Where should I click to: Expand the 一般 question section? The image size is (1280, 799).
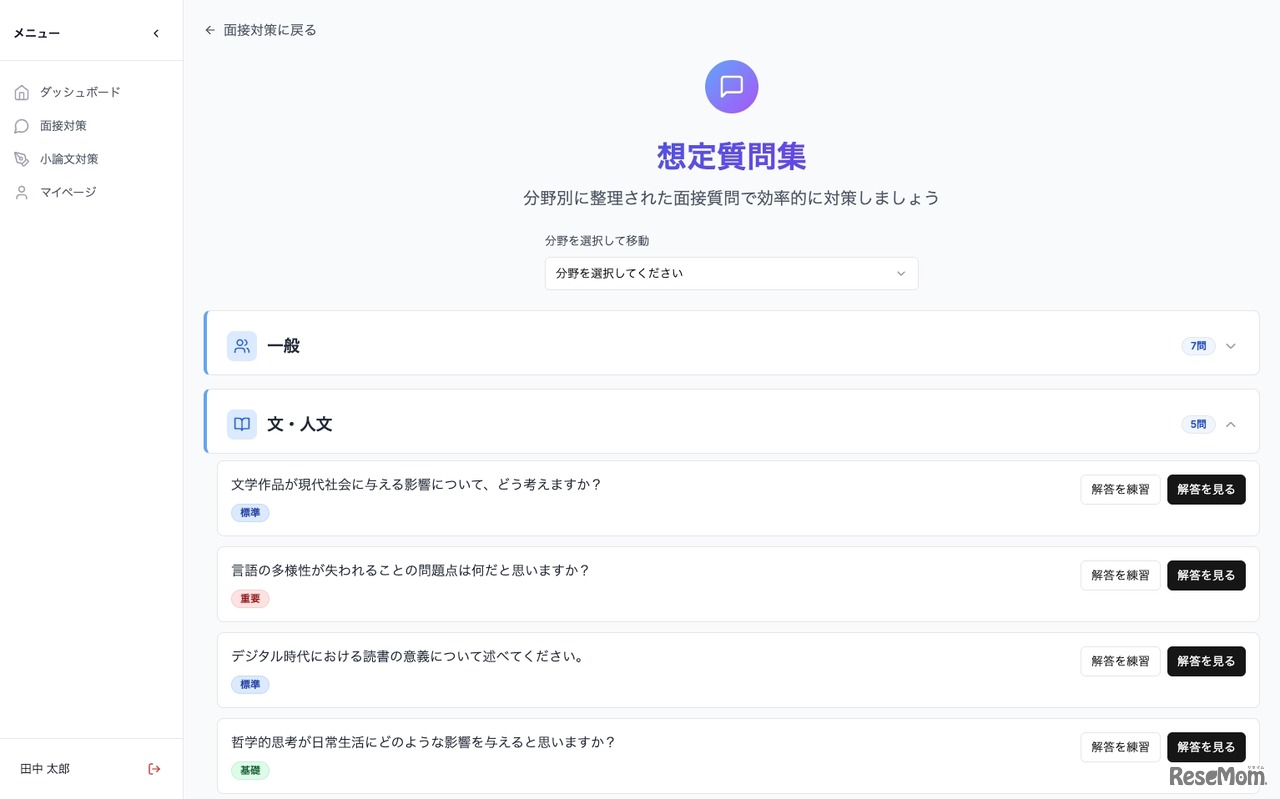[x=1231, y=345]
